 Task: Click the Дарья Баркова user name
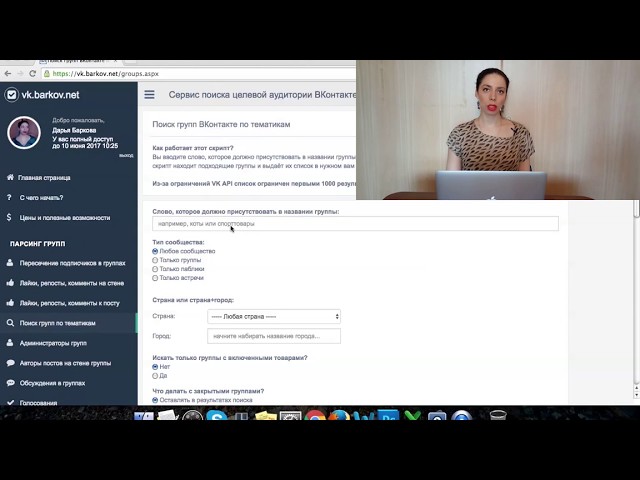click(74, 130)
